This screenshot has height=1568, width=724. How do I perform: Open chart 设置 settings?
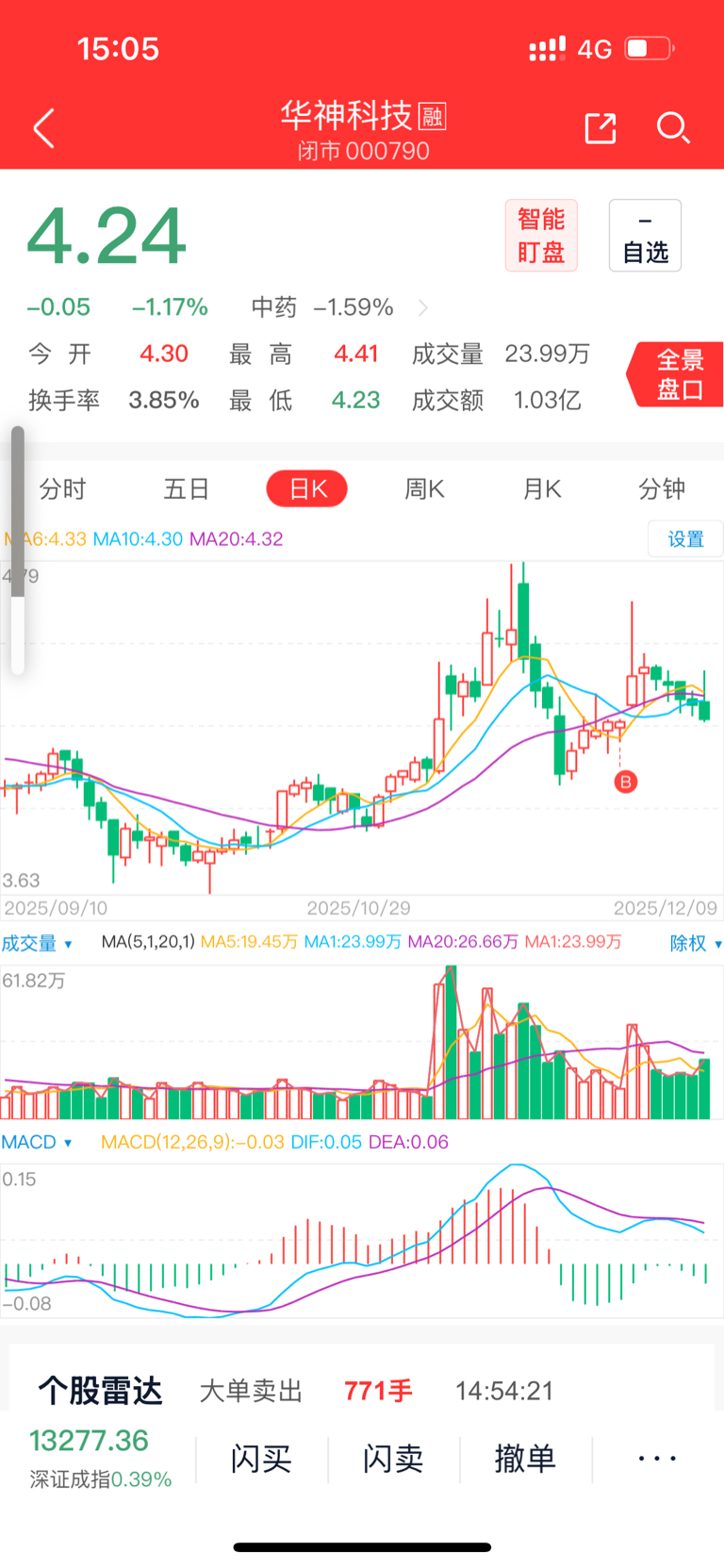point(685,538)
